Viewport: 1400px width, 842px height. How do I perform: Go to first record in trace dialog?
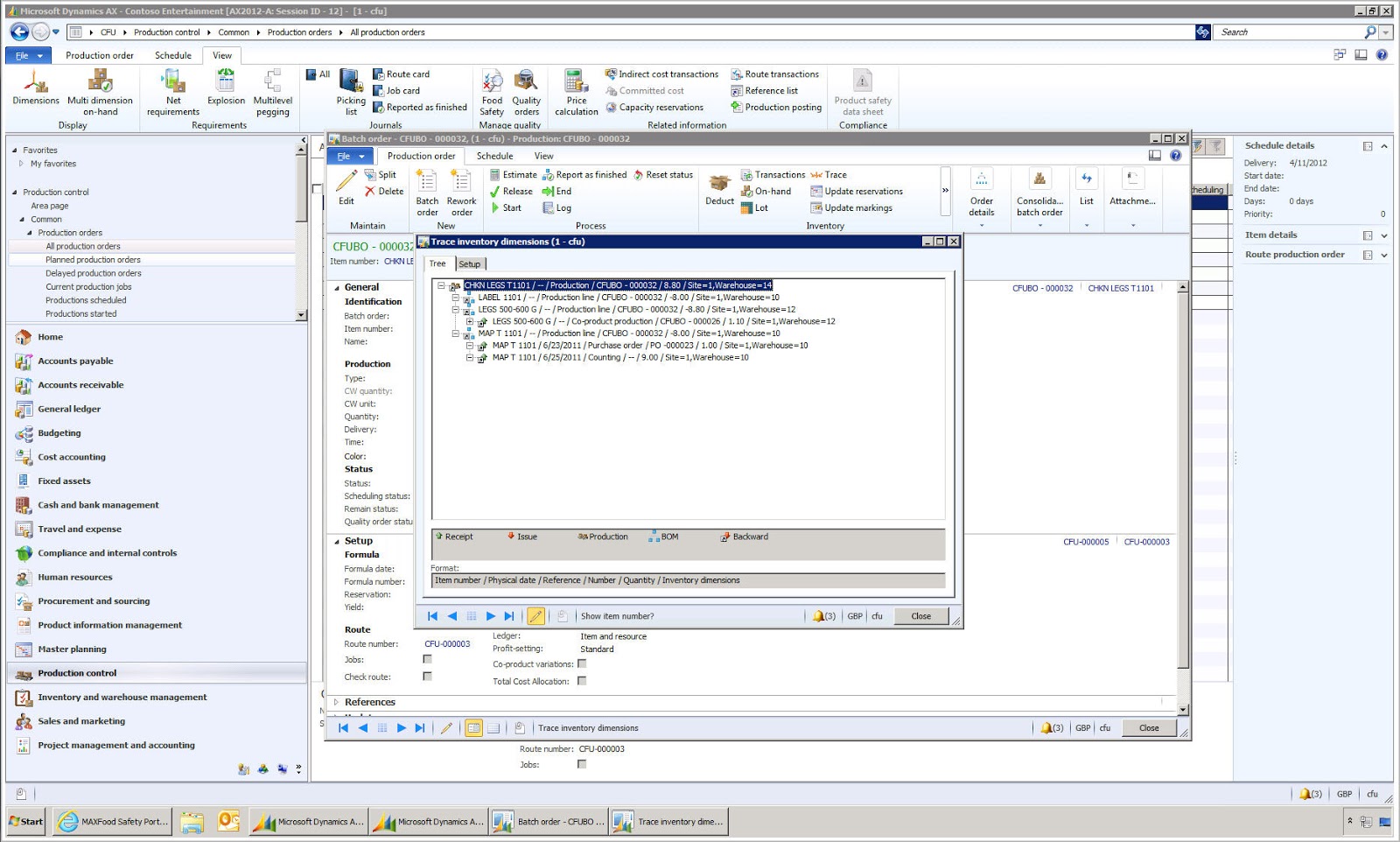(432, 616)
